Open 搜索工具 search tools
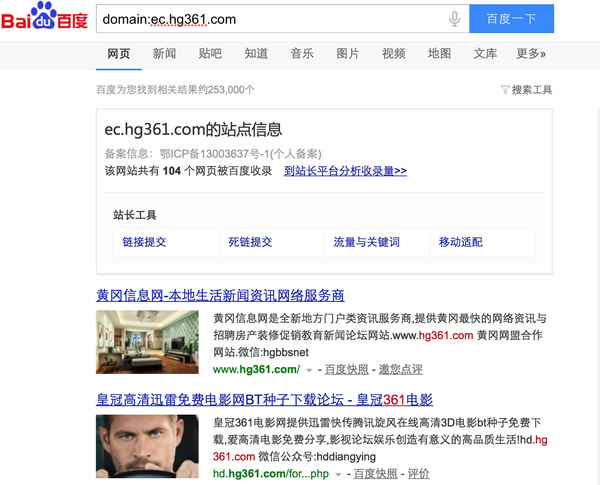Viewport: 600px width, 485px height. click(532, 90)
